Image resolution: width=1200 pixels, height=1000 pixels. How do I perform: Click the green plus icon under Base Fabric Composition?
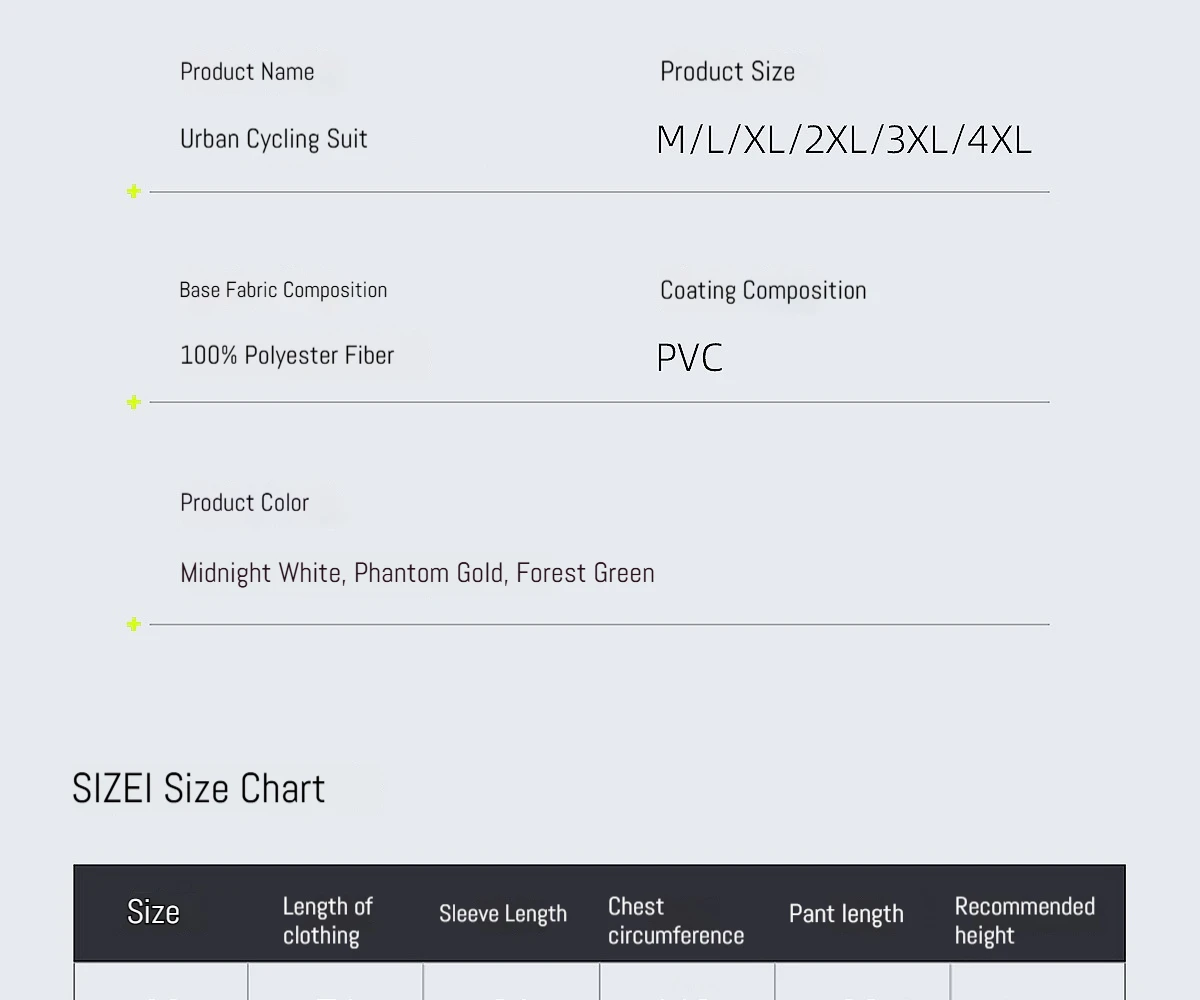pyautogui.click(x=134, y=402)
